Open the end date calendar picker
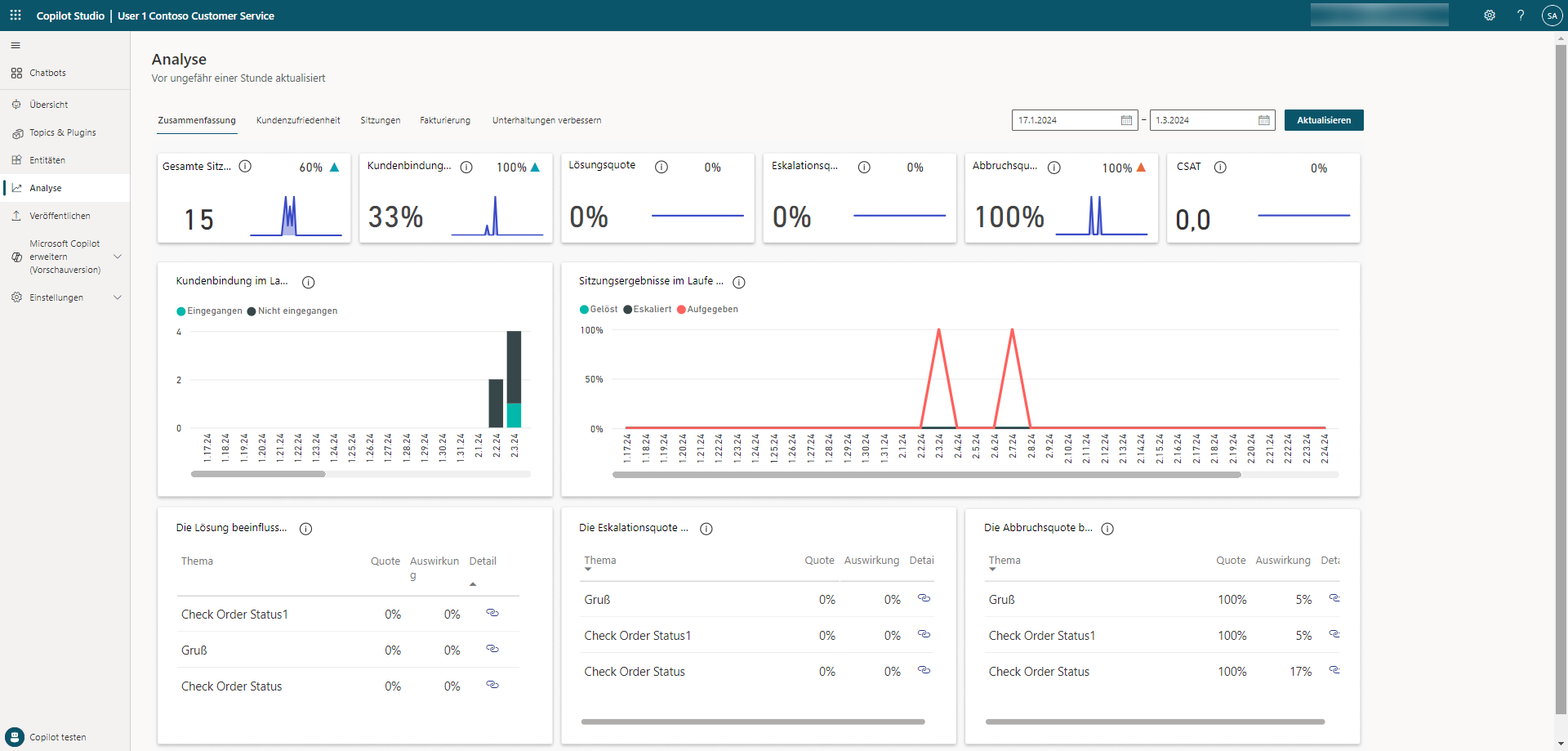This screenshot has width=1568, height=751. (1264, 120)
